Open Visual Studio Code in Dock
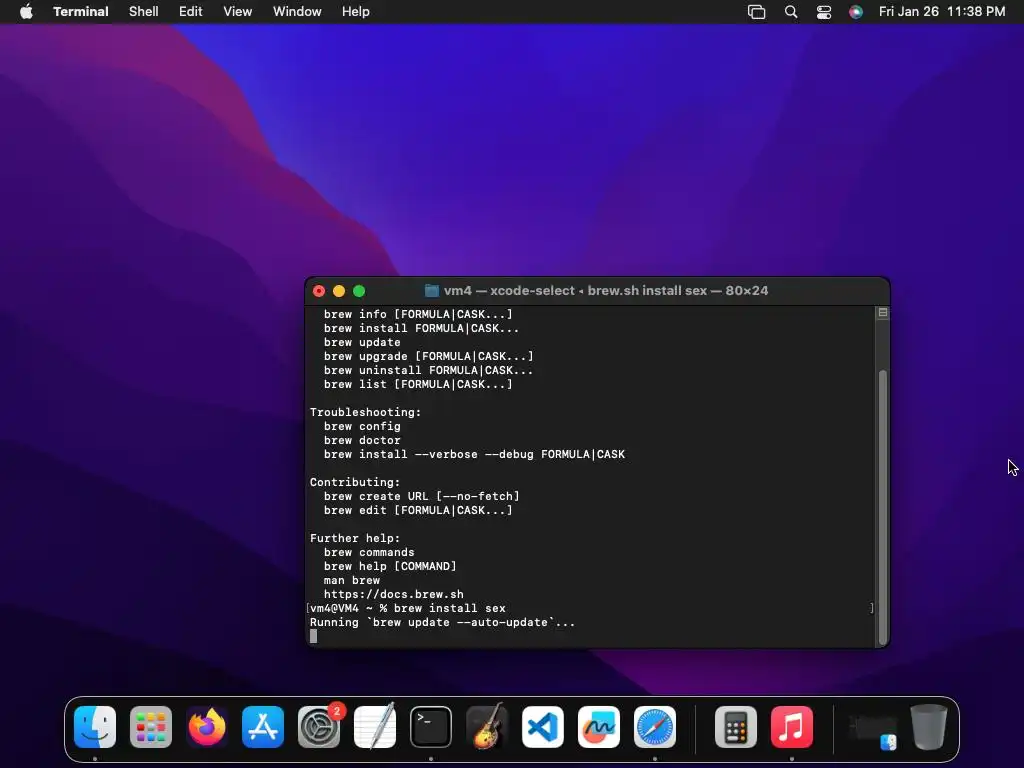Image resolution: width=1024 pixels, height=768 pixels. coord(543,727)
